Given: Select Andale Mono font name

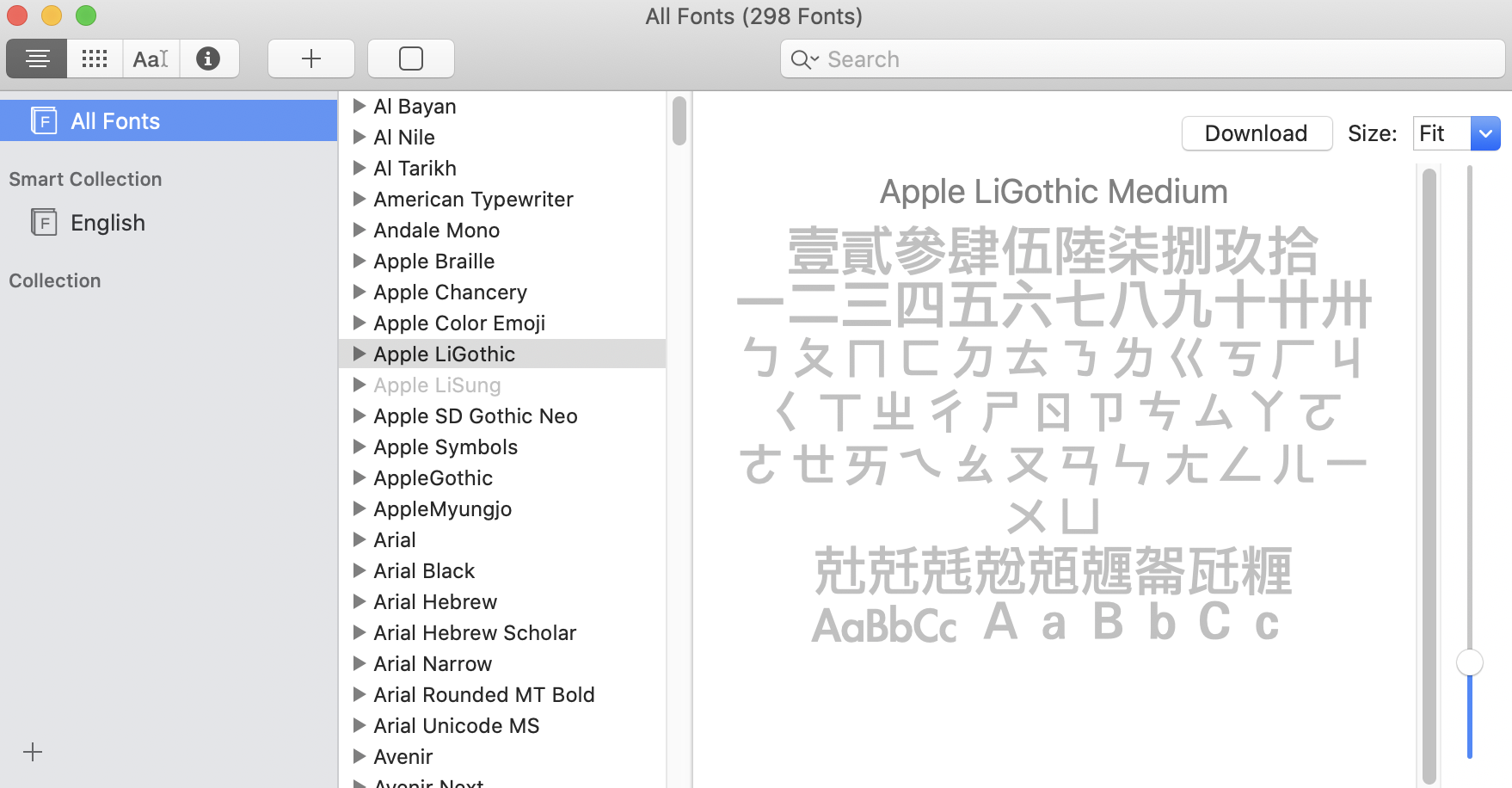Looking at the screenshot, I should click(x=436, y=230).
